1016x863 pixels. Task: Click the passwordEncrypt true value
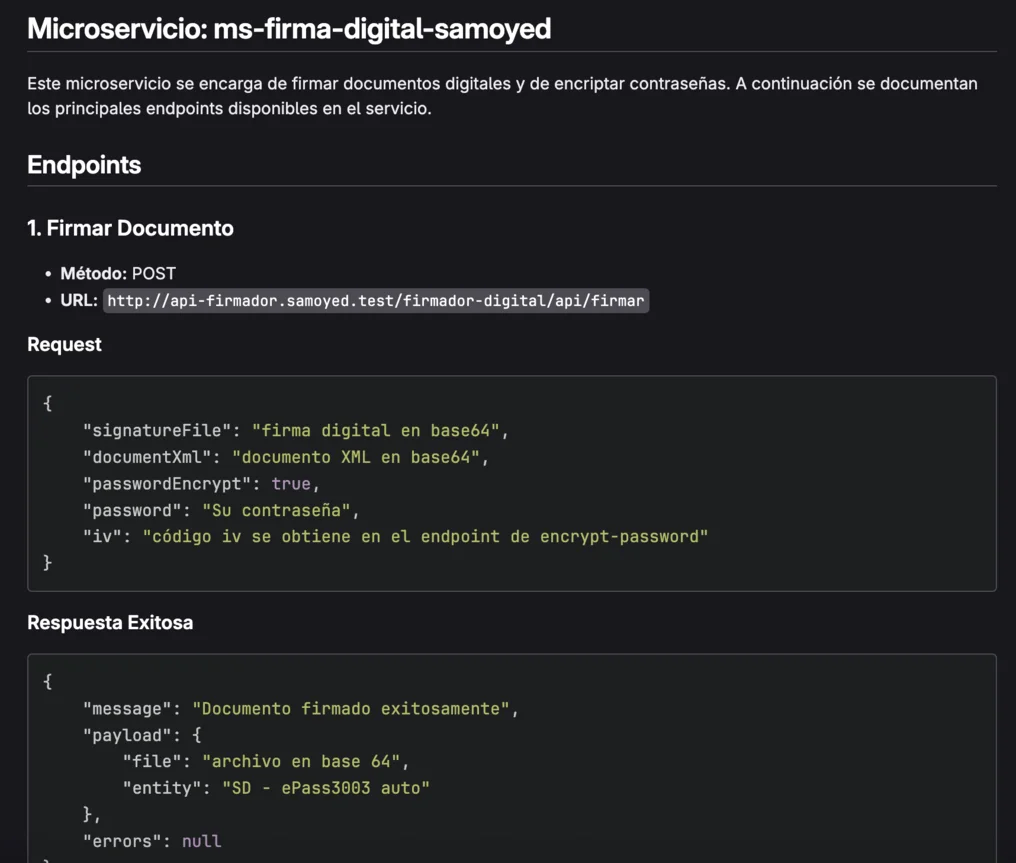tap(292, 483)
